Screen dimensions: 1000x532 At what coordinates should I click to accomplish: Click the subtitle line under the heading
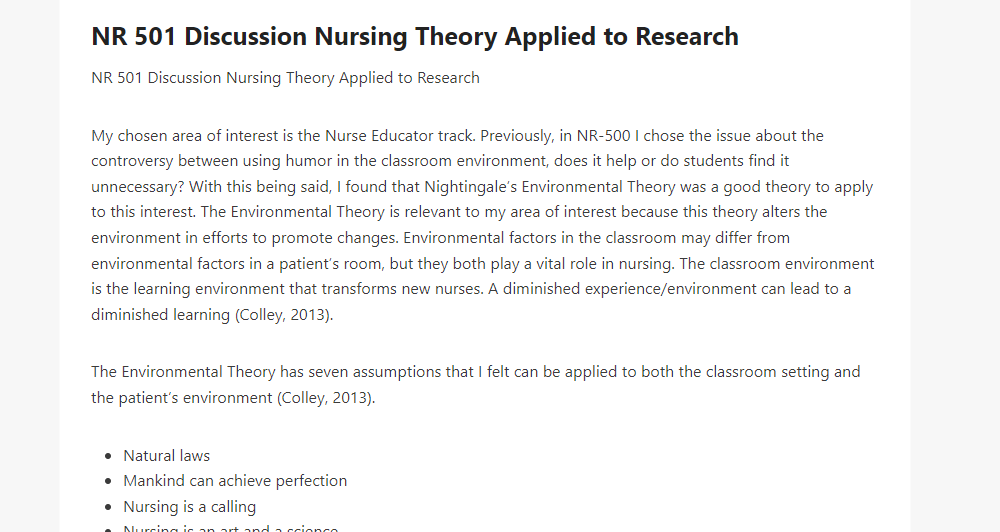point(285,78)
